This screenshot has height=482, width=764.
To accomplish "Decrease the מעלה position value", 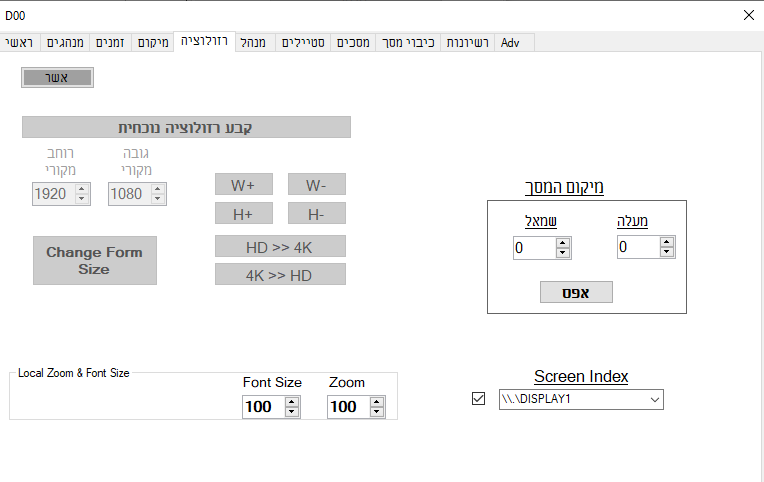I will click(x=667, y=252).
